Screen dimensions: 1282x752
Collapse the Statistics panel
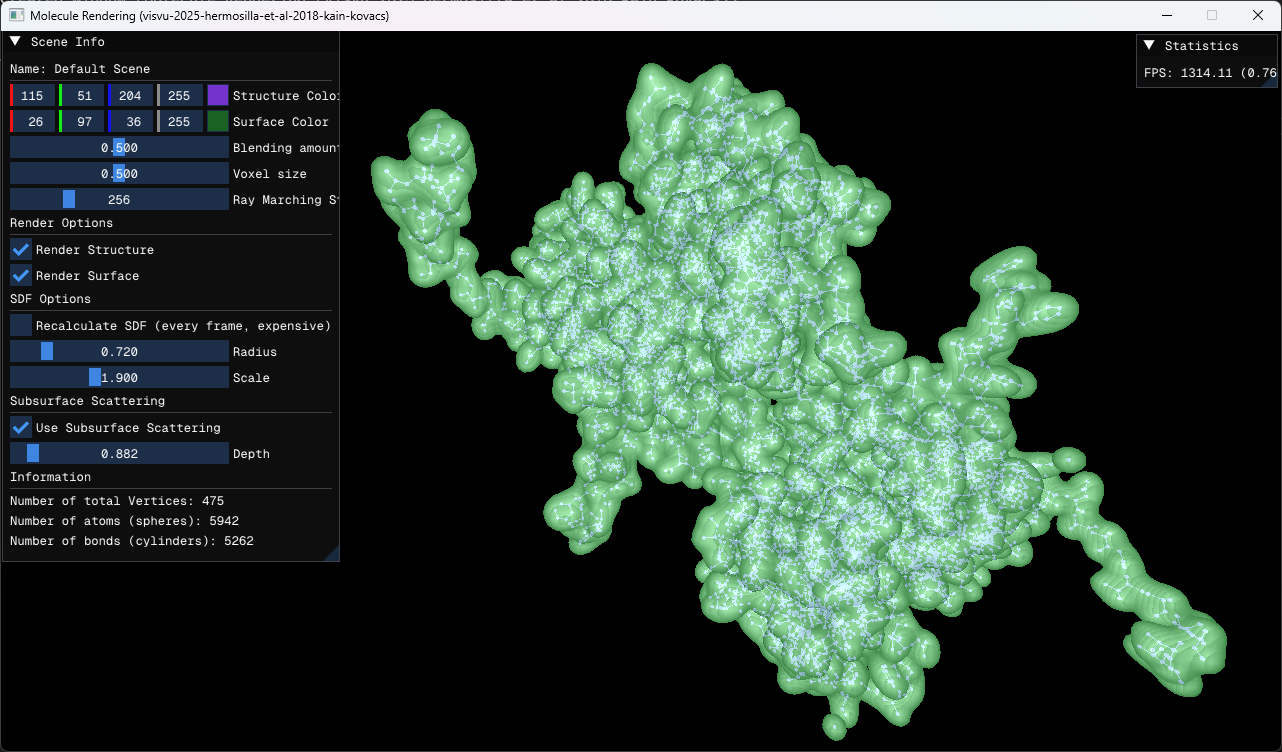pos(1151,46)
